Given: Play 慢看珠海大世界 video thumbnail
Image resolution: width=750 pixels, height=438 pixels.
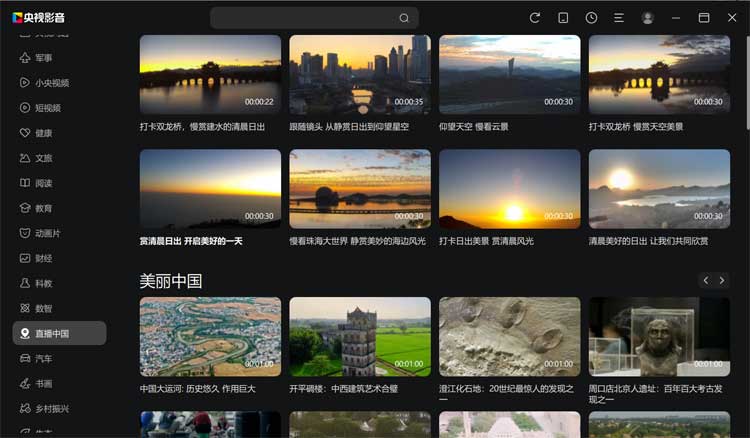Looking at the screenshot, I should pos(360,189).
